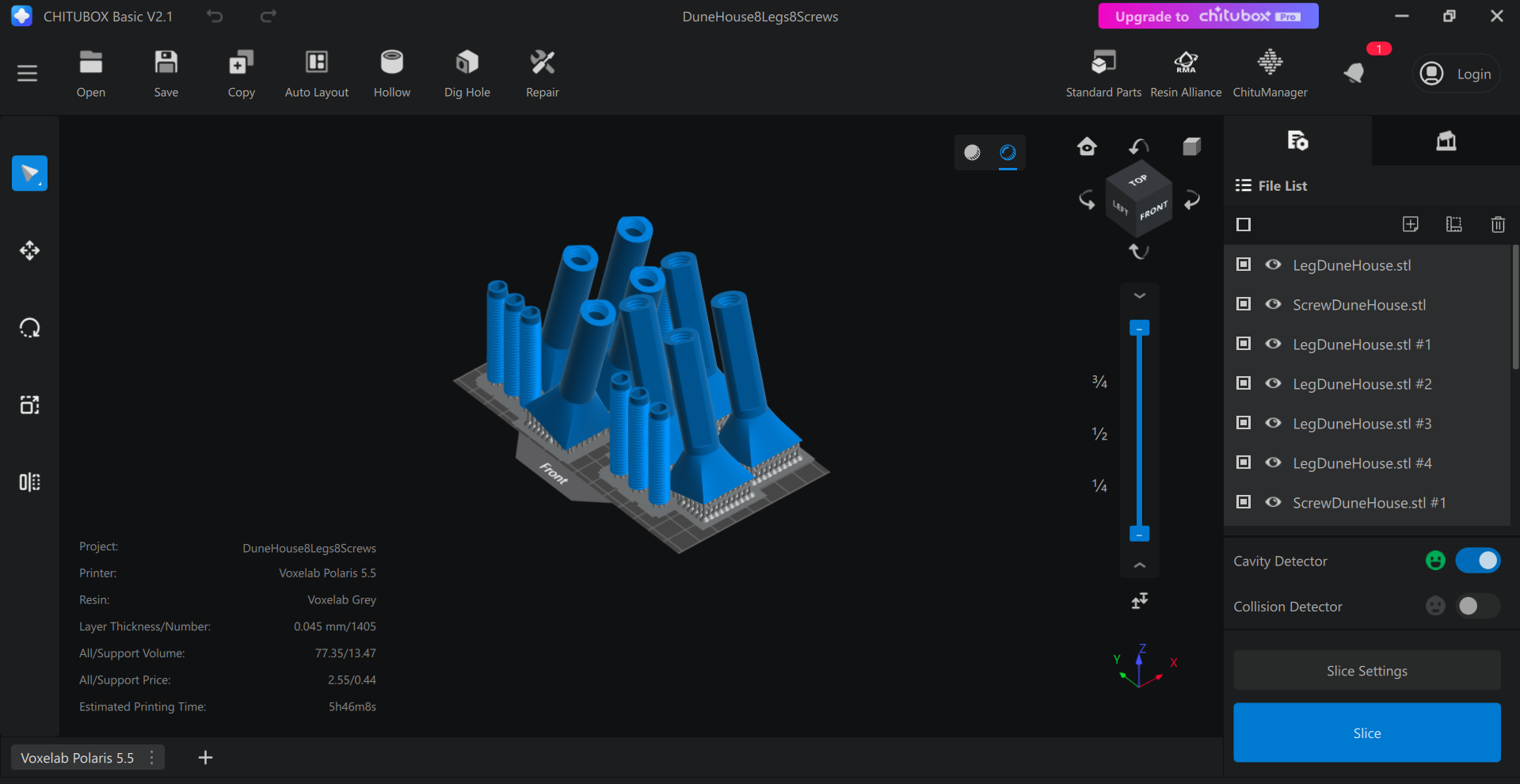The width and height of the screenshot is (1520, 784).
Task: Rotate view right with curved arrow
Action: click(x=1192, y=200)
